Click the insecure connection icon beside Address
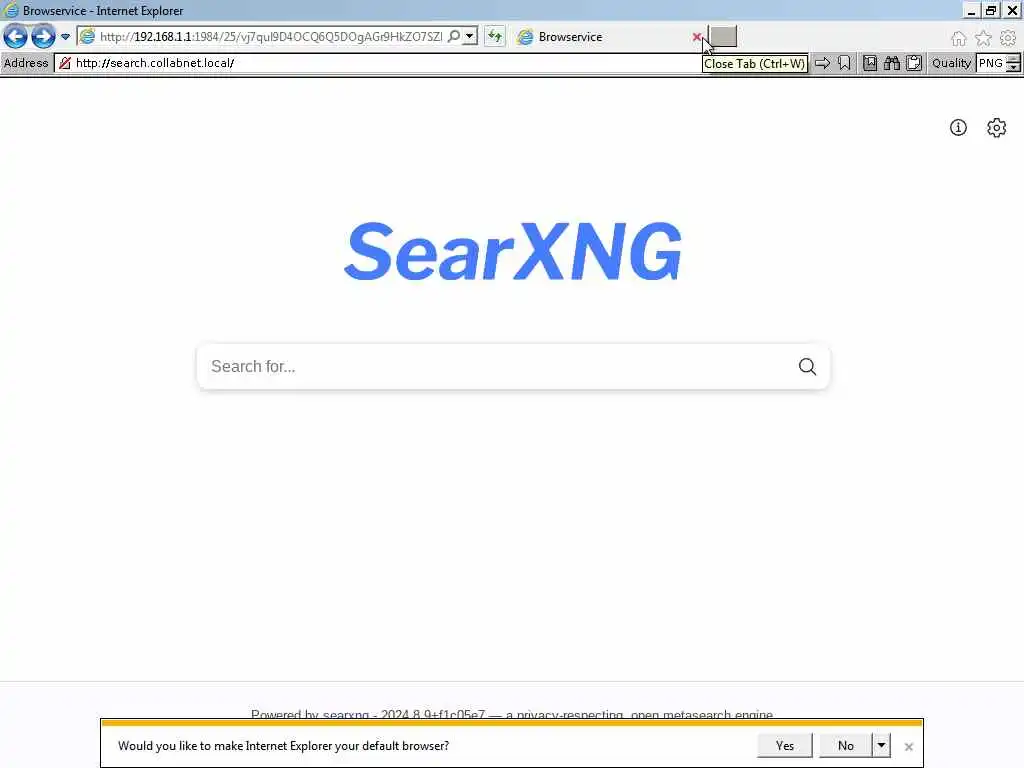The width and height of the screenshot is (1024, 768). coord(65,63)
